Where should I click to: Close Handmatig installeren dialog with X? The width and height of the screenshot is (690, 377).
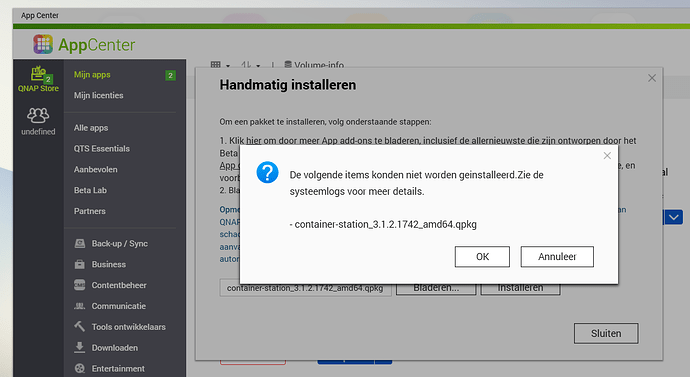pyautogui.click(x=652, y=78)
